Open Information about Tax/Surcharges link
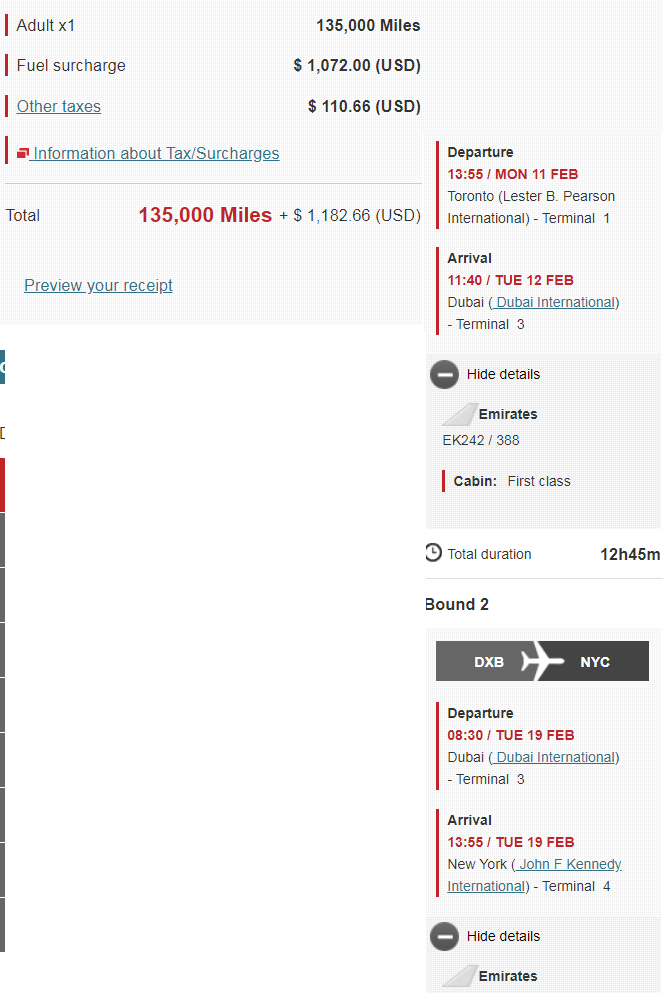663x993 pixels. 156,153
